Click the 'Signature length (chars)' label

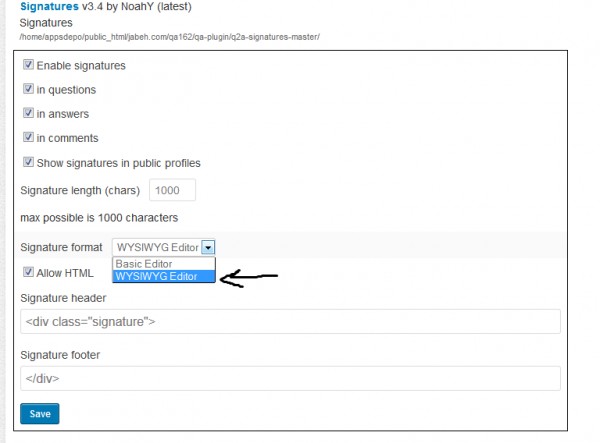pos(80,190)
